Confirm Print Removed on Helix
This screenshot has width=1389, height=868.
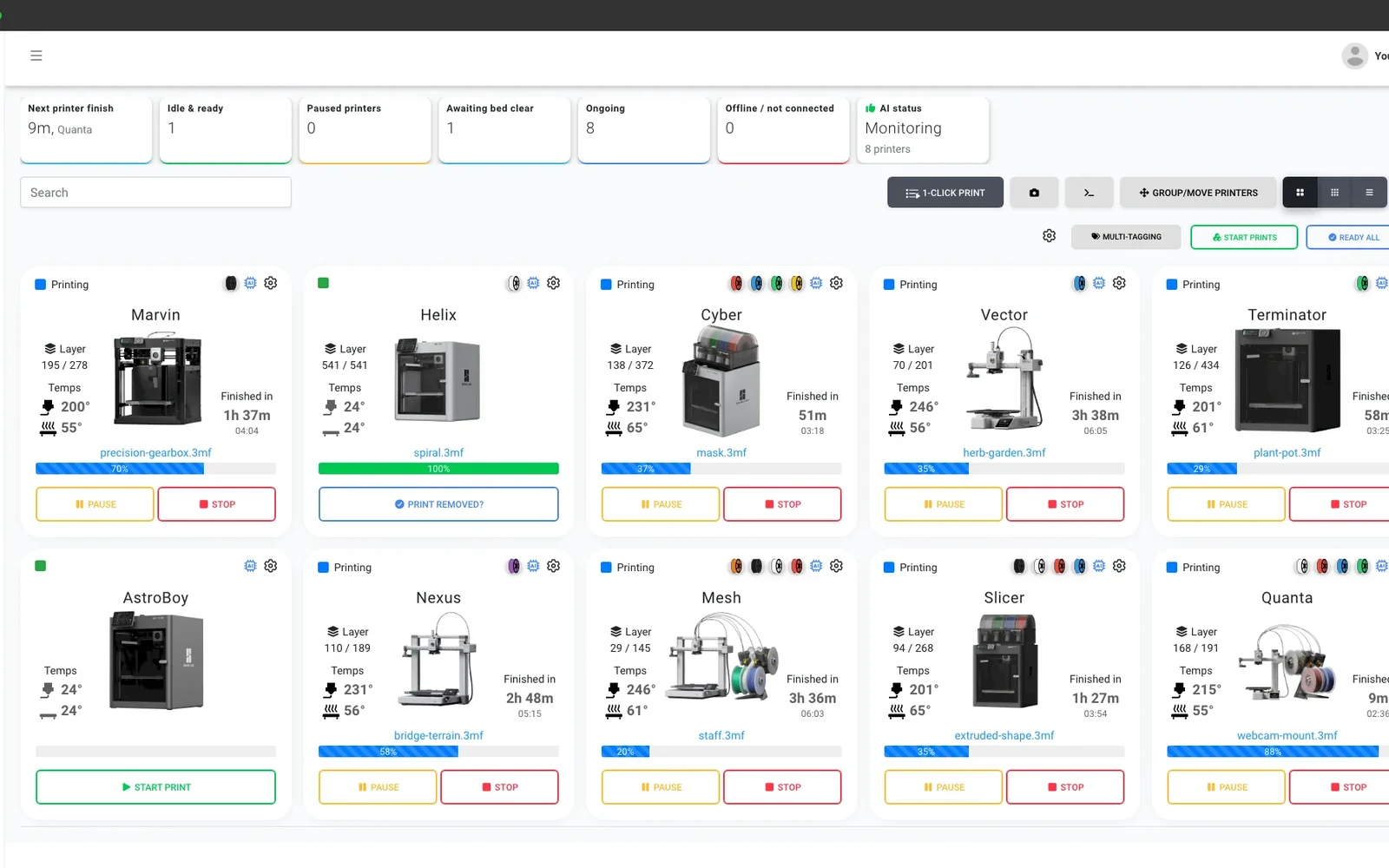[438, 504]
